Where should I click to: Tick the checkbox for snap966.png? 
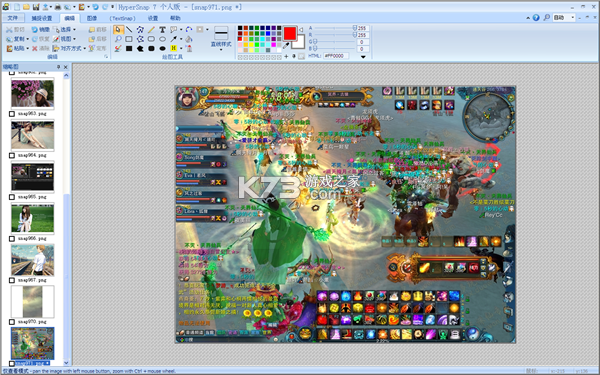click(12, 239)
